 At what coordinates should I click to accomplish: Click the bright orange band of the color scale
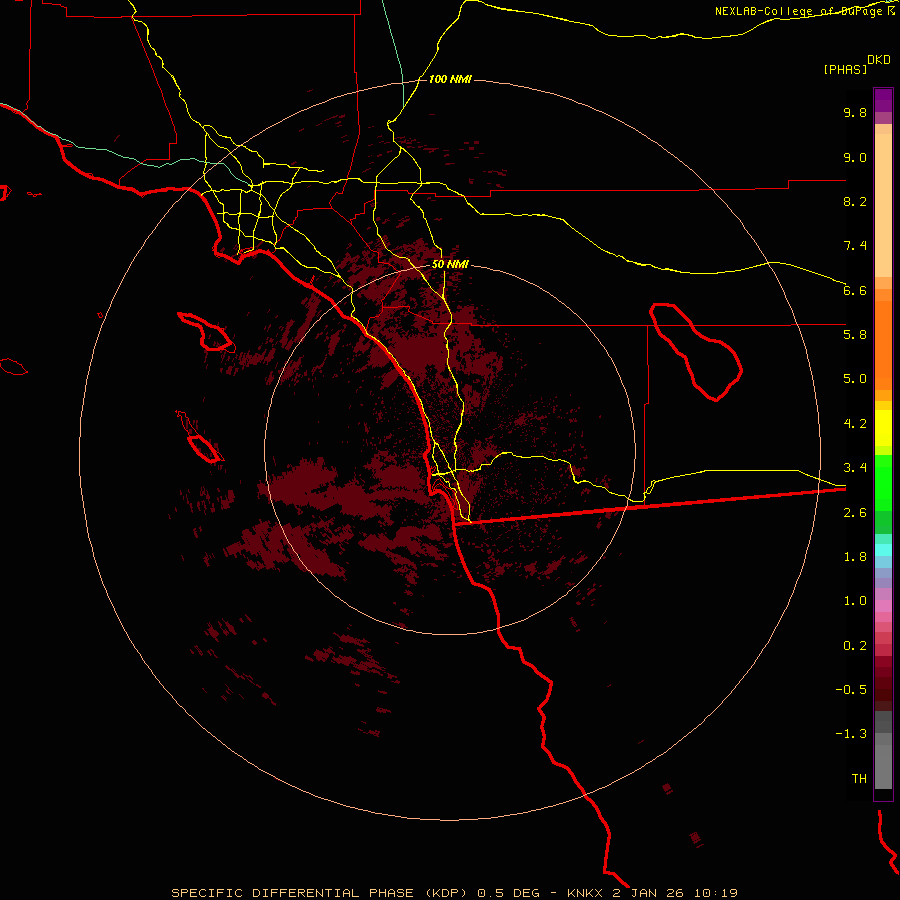(x=883, y=346)
